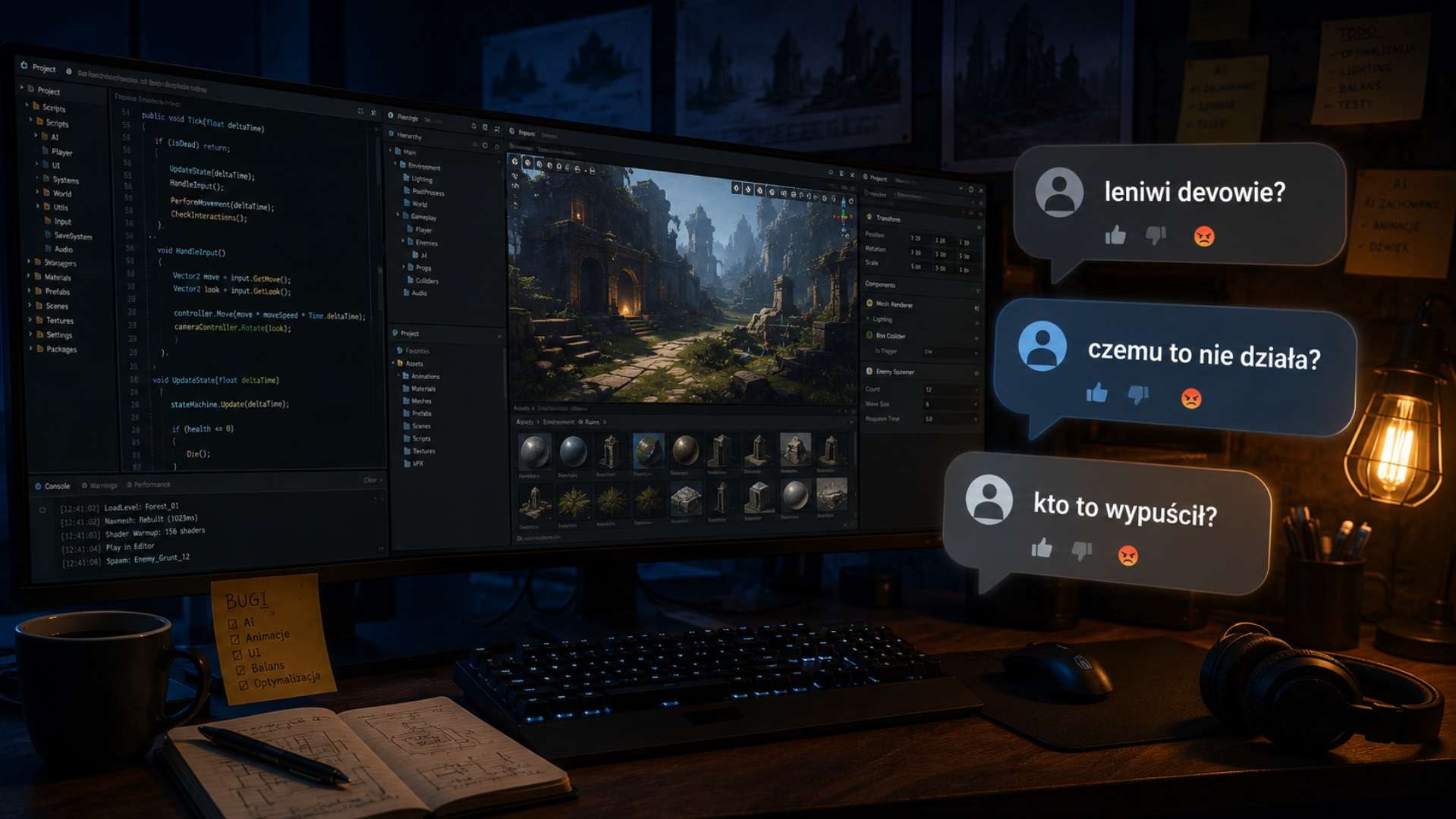The width and height of the screenshot is (1456, 819).
Task: Switch to the Console tab
Action: click(x=52, y=486)
